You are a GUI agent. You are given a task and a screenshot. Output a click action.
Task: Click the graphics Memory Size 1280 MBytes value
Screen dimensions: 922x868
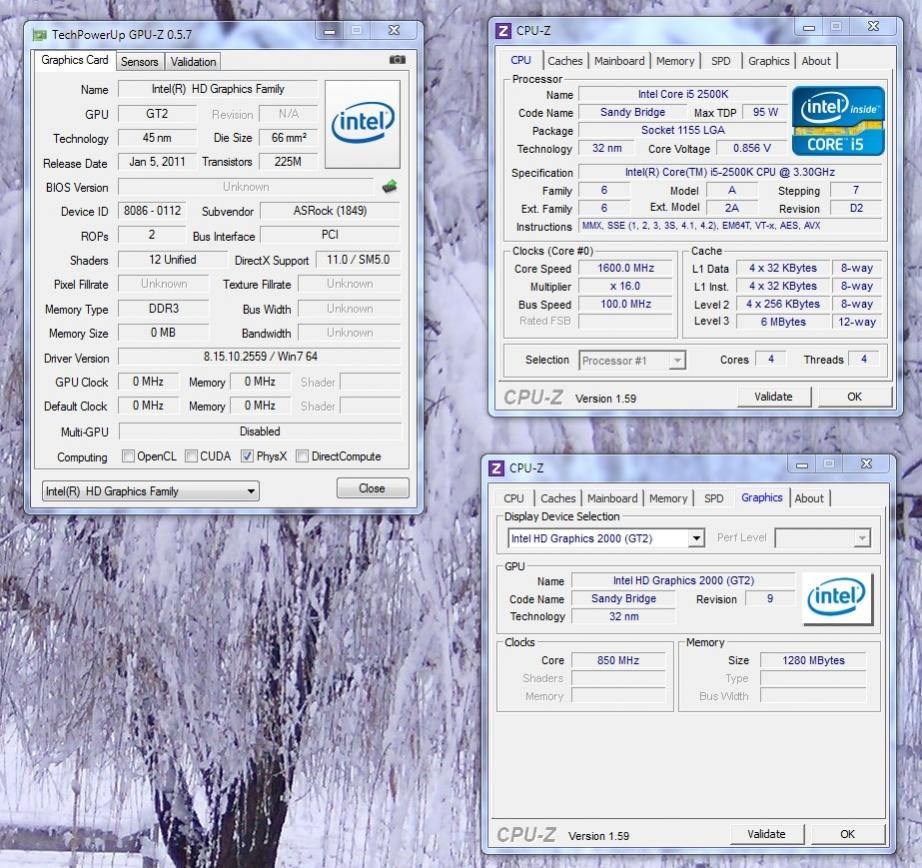click(x=813, y=660)
